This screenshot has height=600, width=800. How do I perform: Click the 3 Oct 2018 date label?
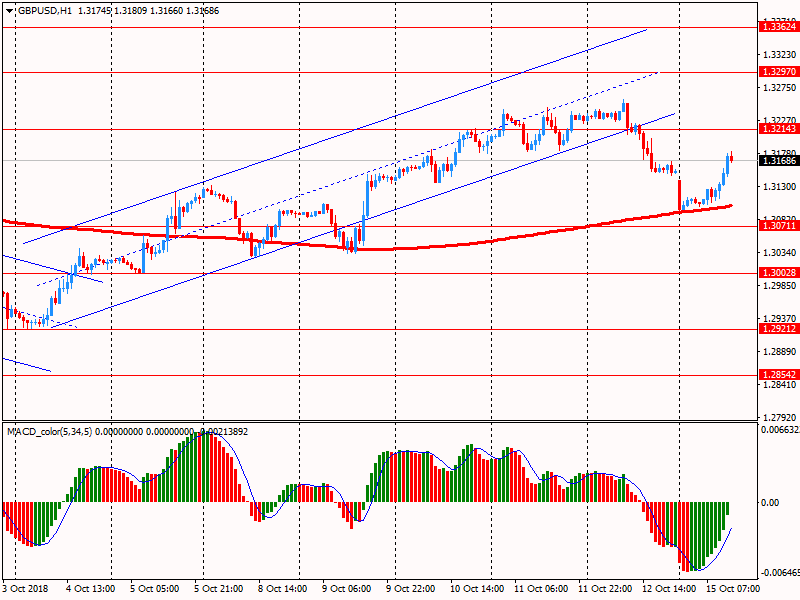tap(26, 588)
